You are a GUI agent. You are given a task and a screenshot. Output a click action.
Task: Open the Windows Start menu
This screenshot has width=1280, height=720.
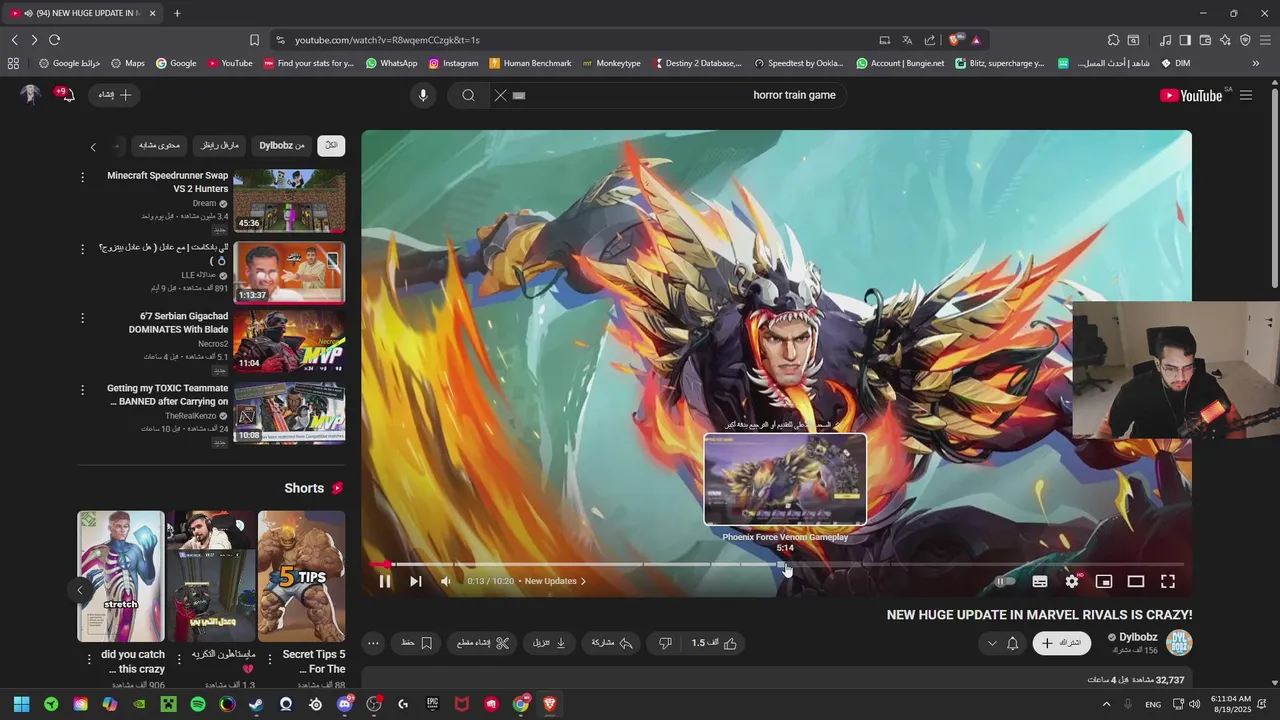[21, 704]
